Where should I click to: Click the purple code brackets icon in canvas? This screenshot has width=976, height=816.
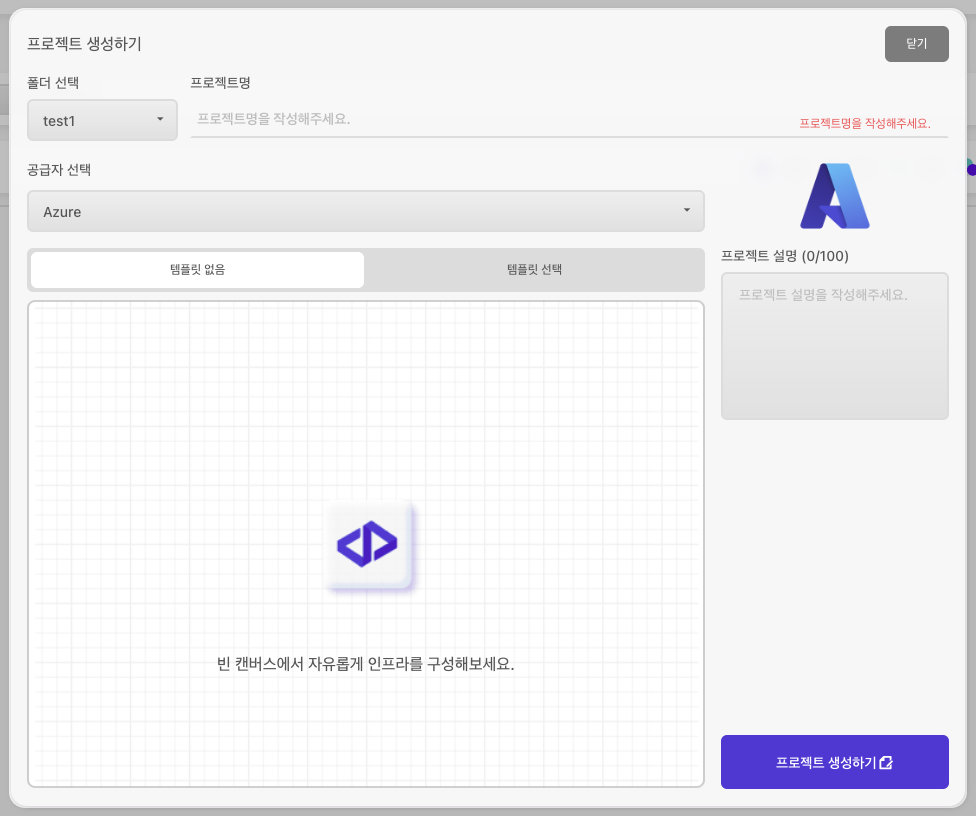[367, 544]
